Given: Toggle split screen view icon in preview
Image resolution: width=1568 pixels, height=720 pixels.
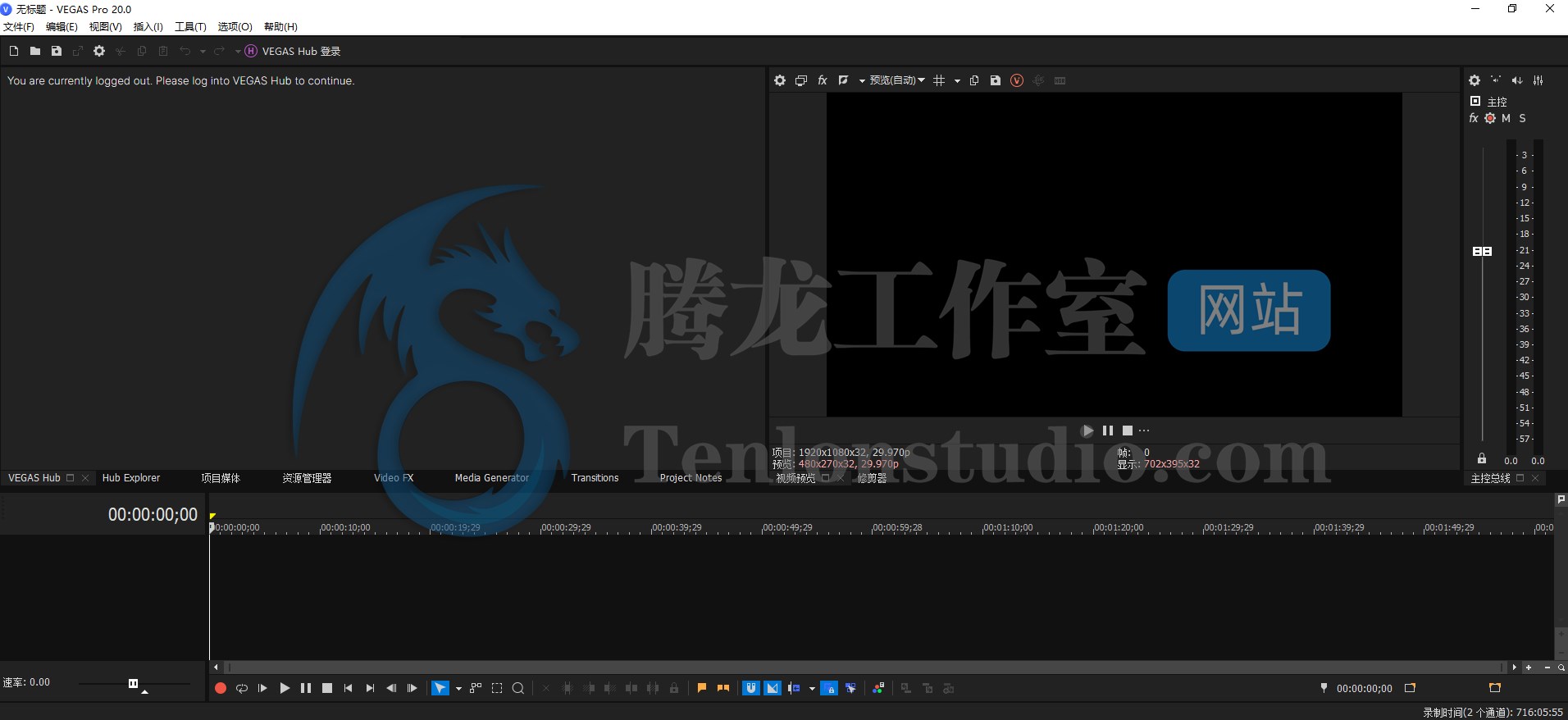Looking at the screenshot, I should pyautogui.click(x=843, y=80).
